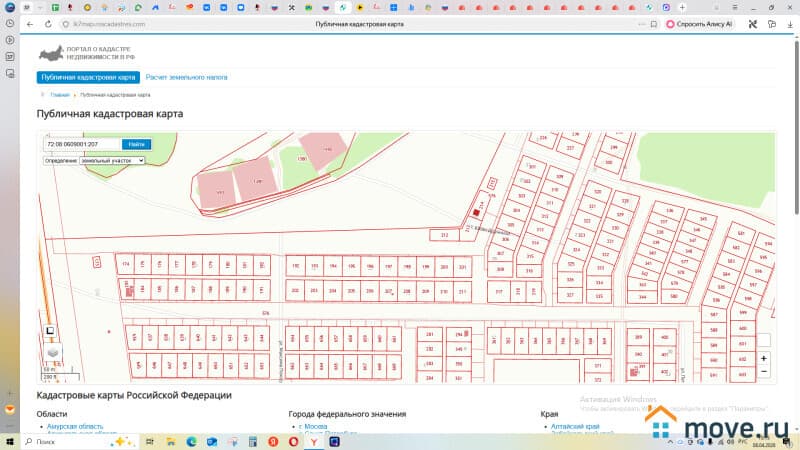Switch to Публичная кадастровая карта tab
Image resolution: width=800 pixels, height=450 pixels.
[88, 77]
